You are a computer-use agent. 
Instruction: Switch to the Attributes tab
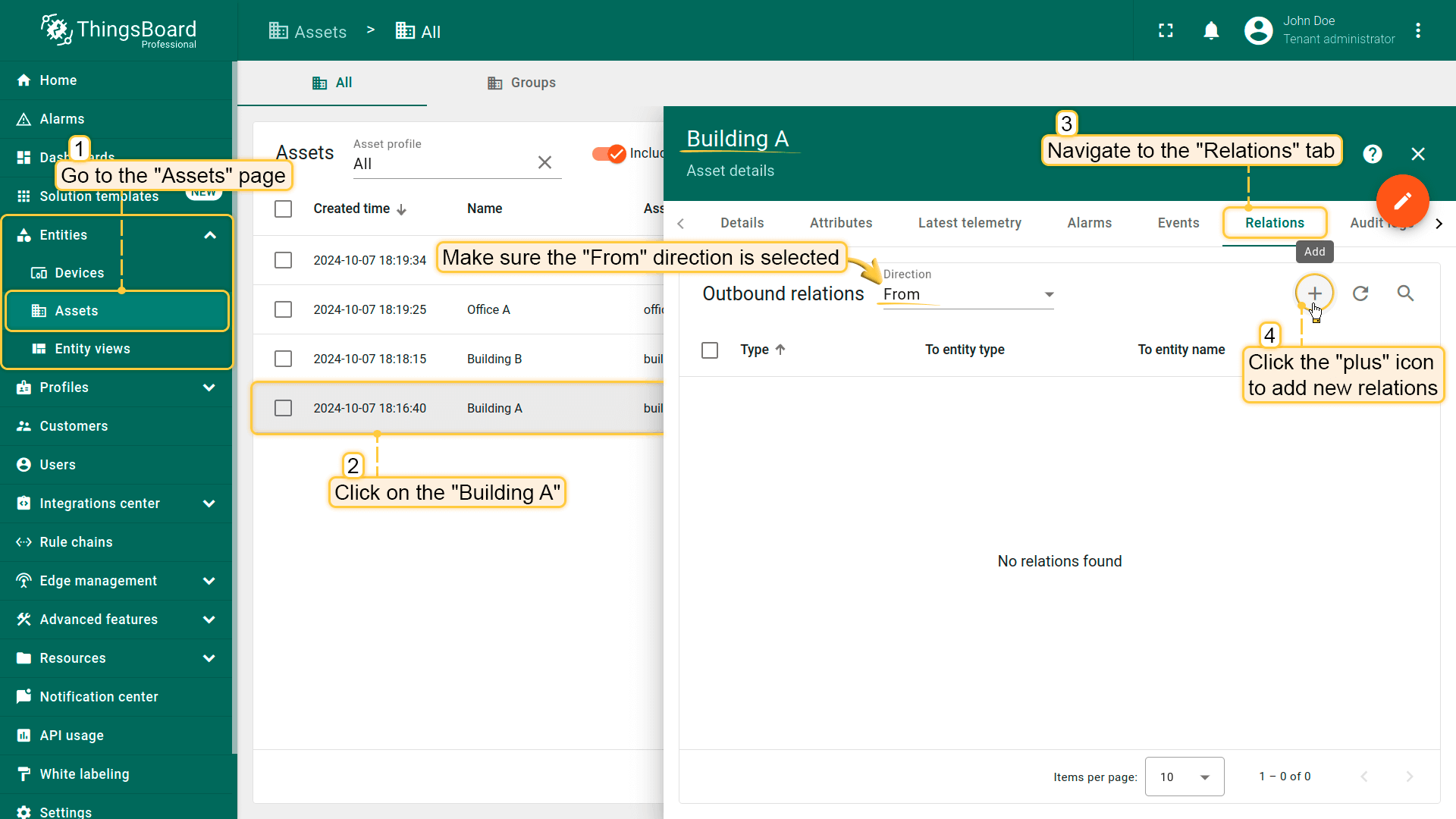click(x=840, y=223)
